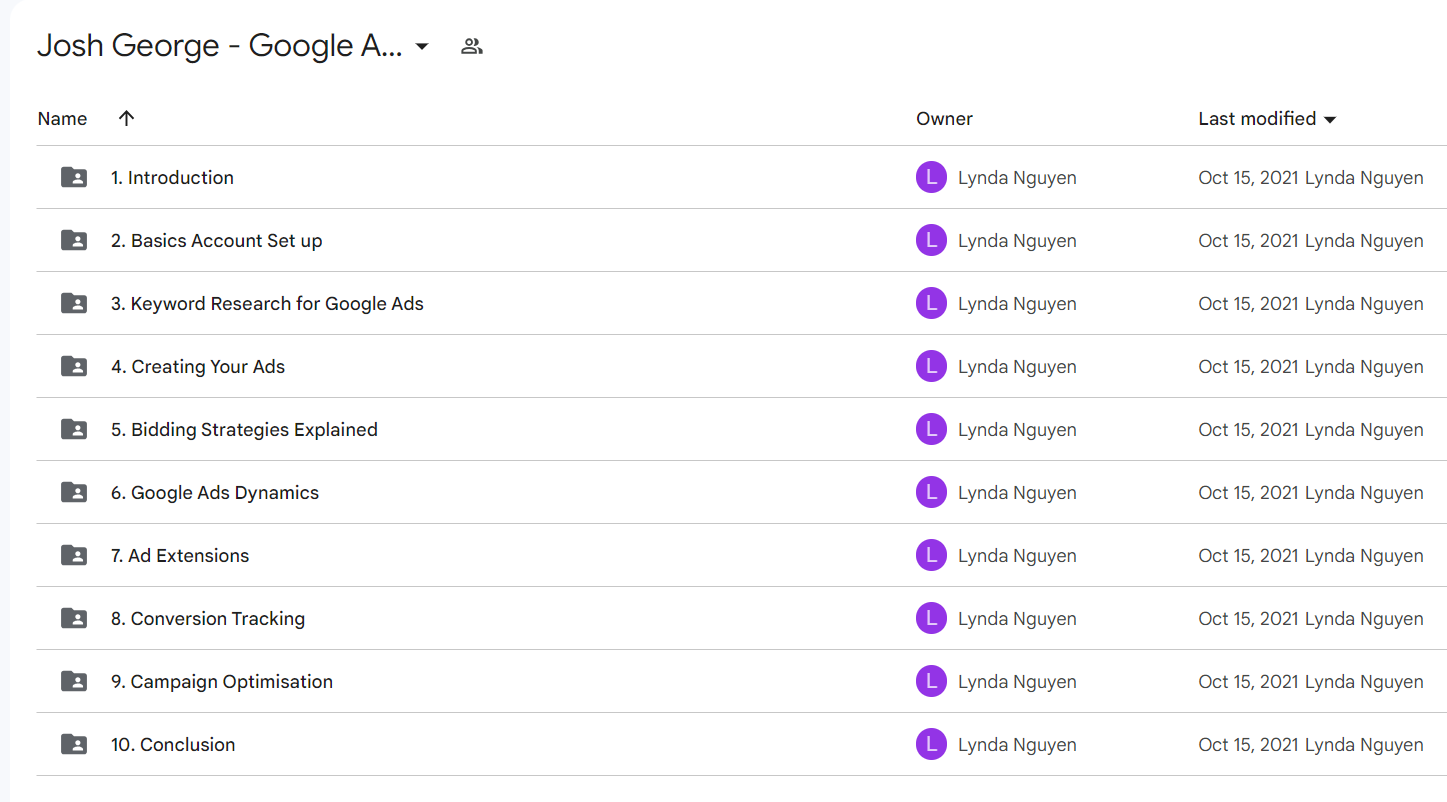
Task: Click the Oct 15, 2021 date in 2. Basics row
Action: click(1249, 241)
